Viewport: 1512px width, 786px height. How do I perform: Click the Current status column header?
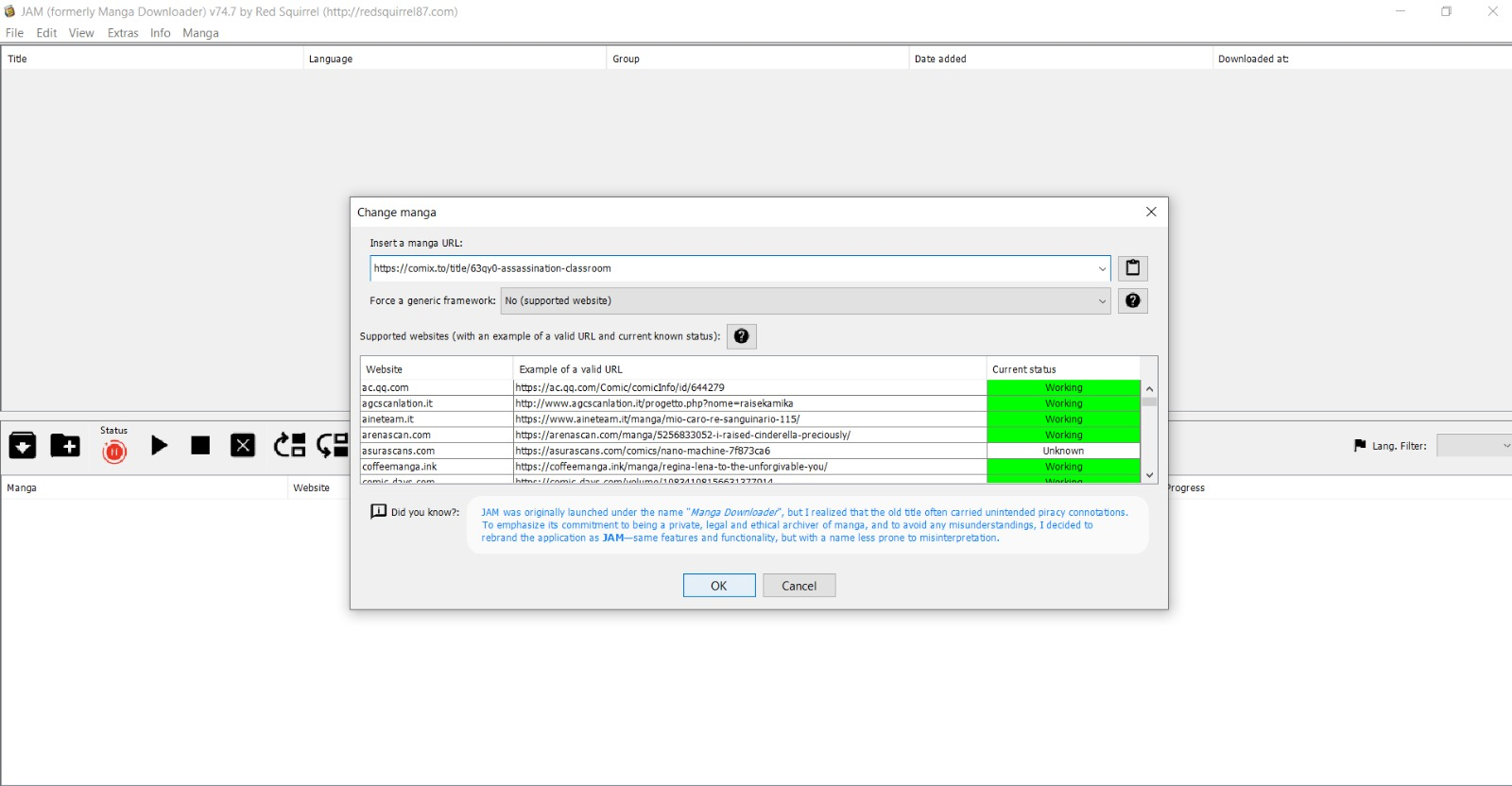1063,369
